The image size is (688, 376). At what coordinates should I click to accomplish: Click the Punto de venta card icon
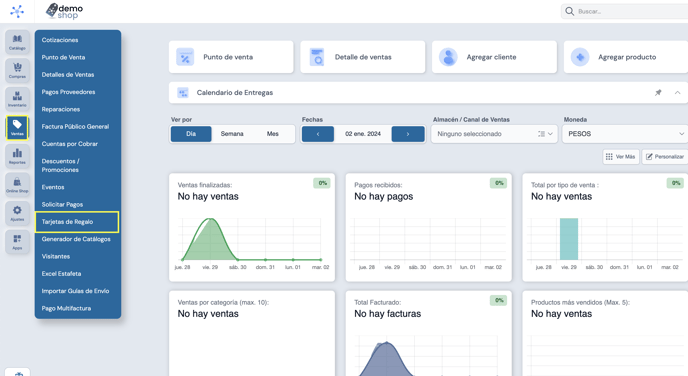coord(185,57)
